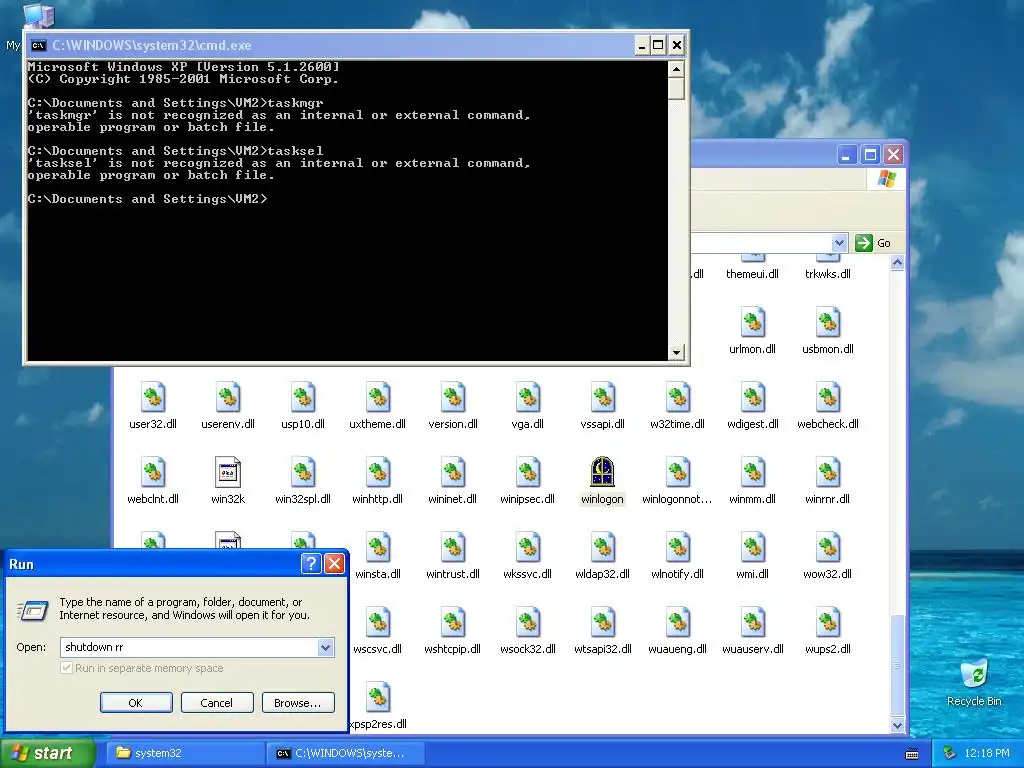Select the urlmon.dll file icon
This screenshot has height=768, width=1024.
point(753,323)
